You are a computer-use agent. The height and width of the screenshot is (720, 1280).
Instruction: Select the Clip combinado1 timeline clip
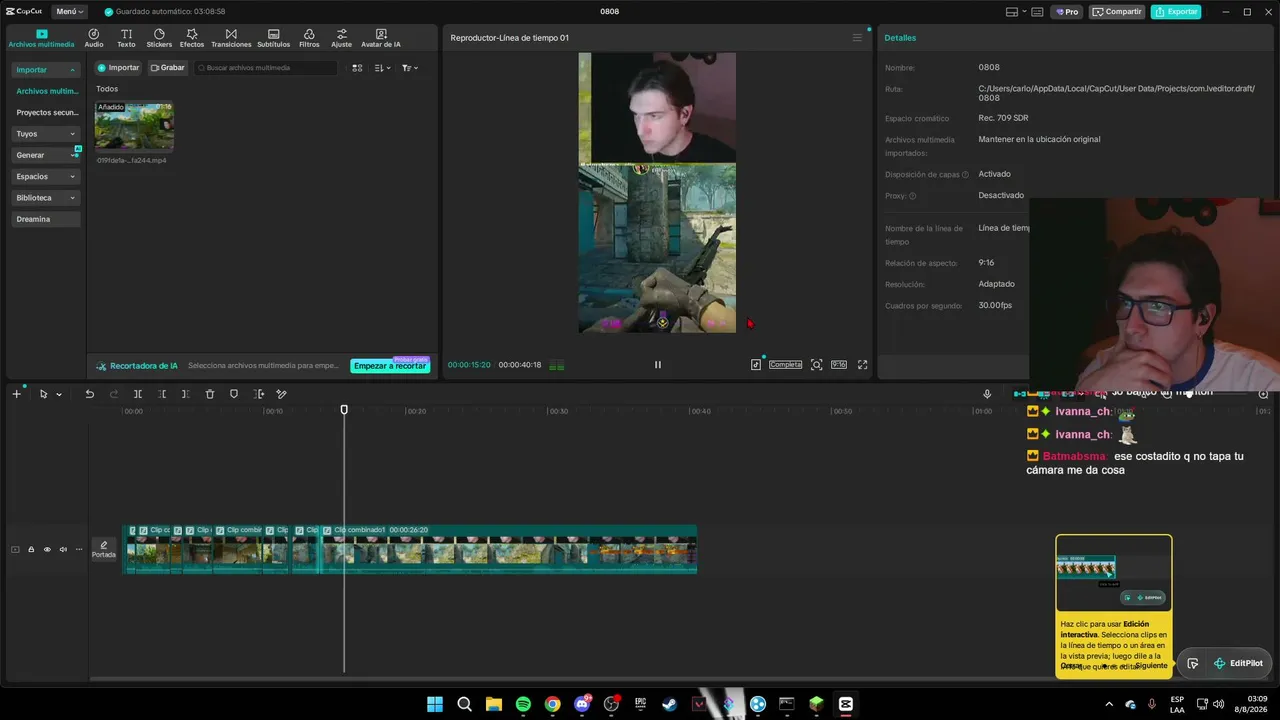pyautogui.click(x=510, y=549)
